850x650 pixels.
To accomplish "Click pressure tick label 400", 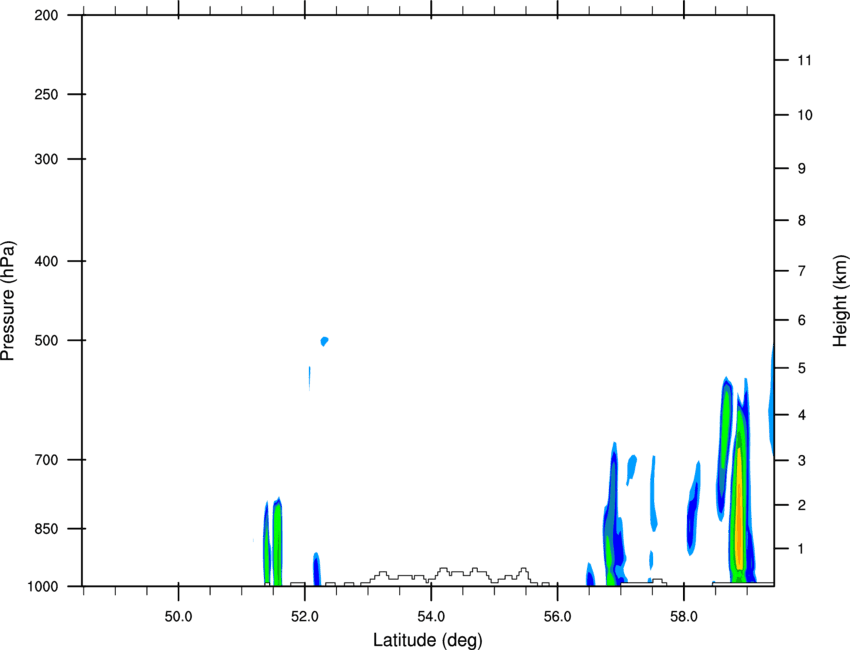I will [46, 261].
